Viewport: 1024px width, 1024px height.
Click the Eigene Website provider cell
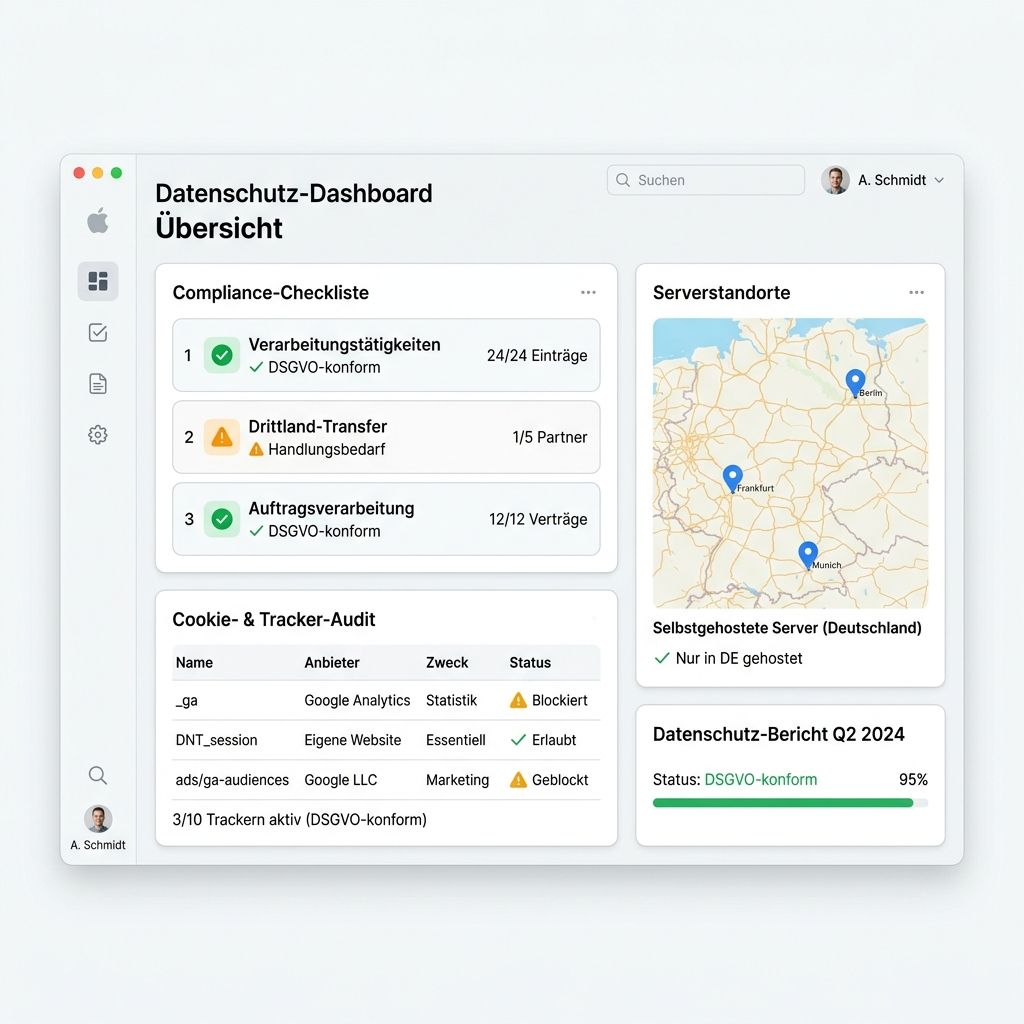click(353, 740)
